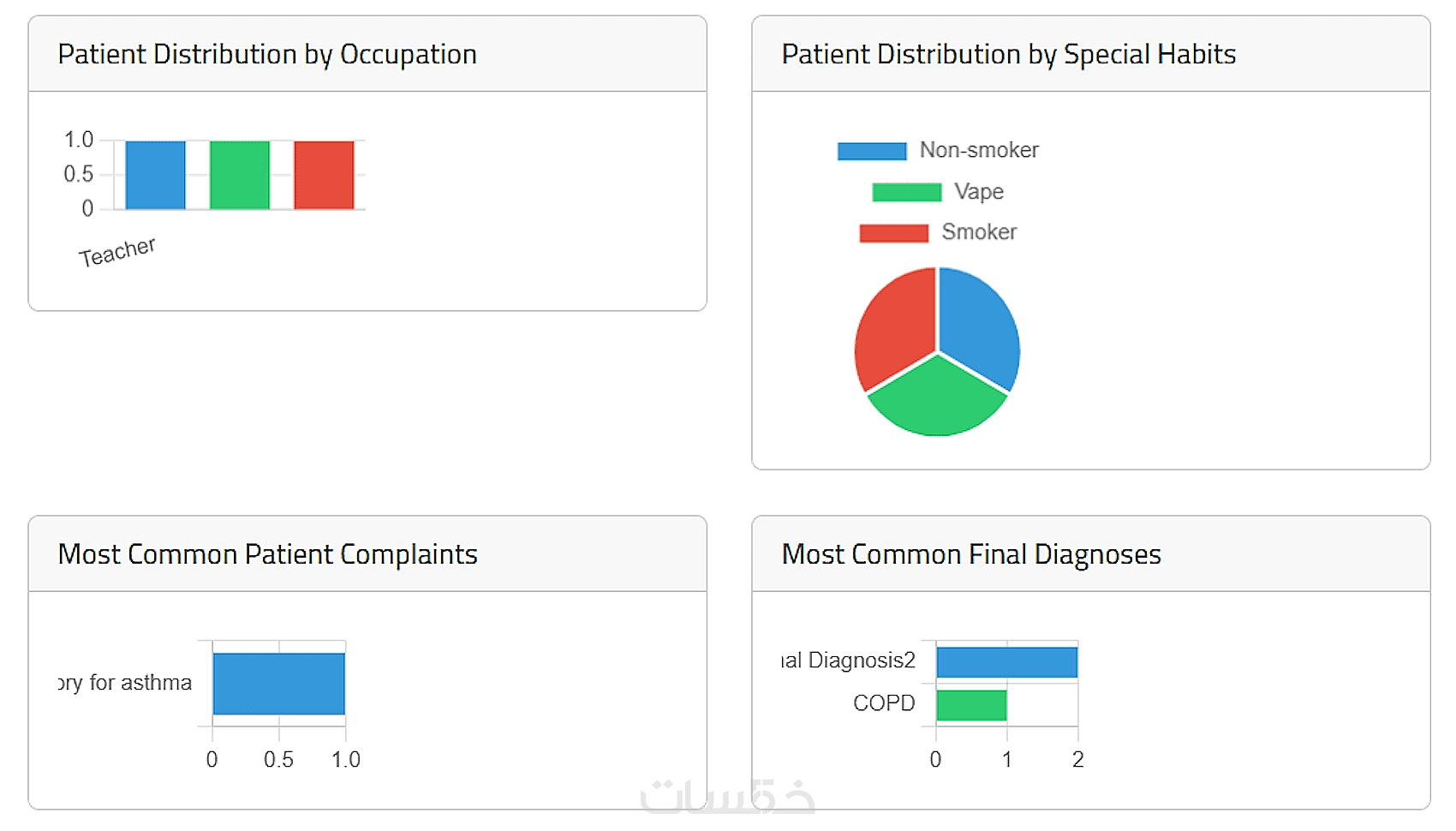Viewport: 1456px width, 831px height.
Task: Select the red pie chart slice
Action: 893,326
